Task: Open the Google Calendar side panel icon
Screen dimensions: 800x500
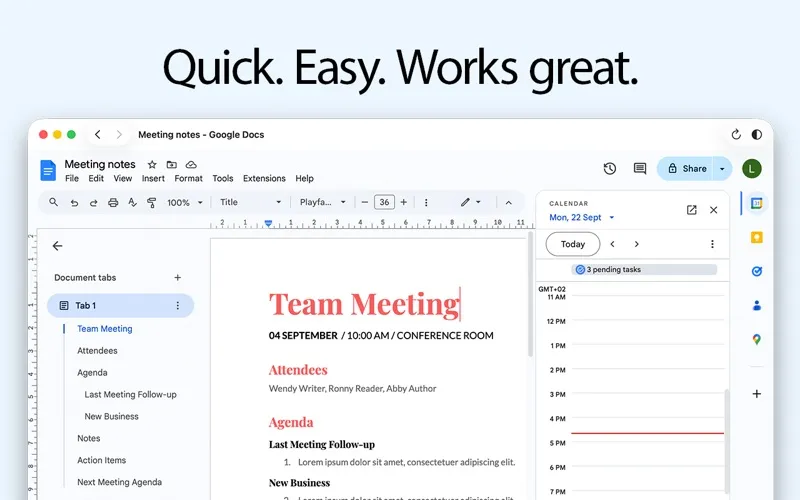Action: (x=757, y=203)
